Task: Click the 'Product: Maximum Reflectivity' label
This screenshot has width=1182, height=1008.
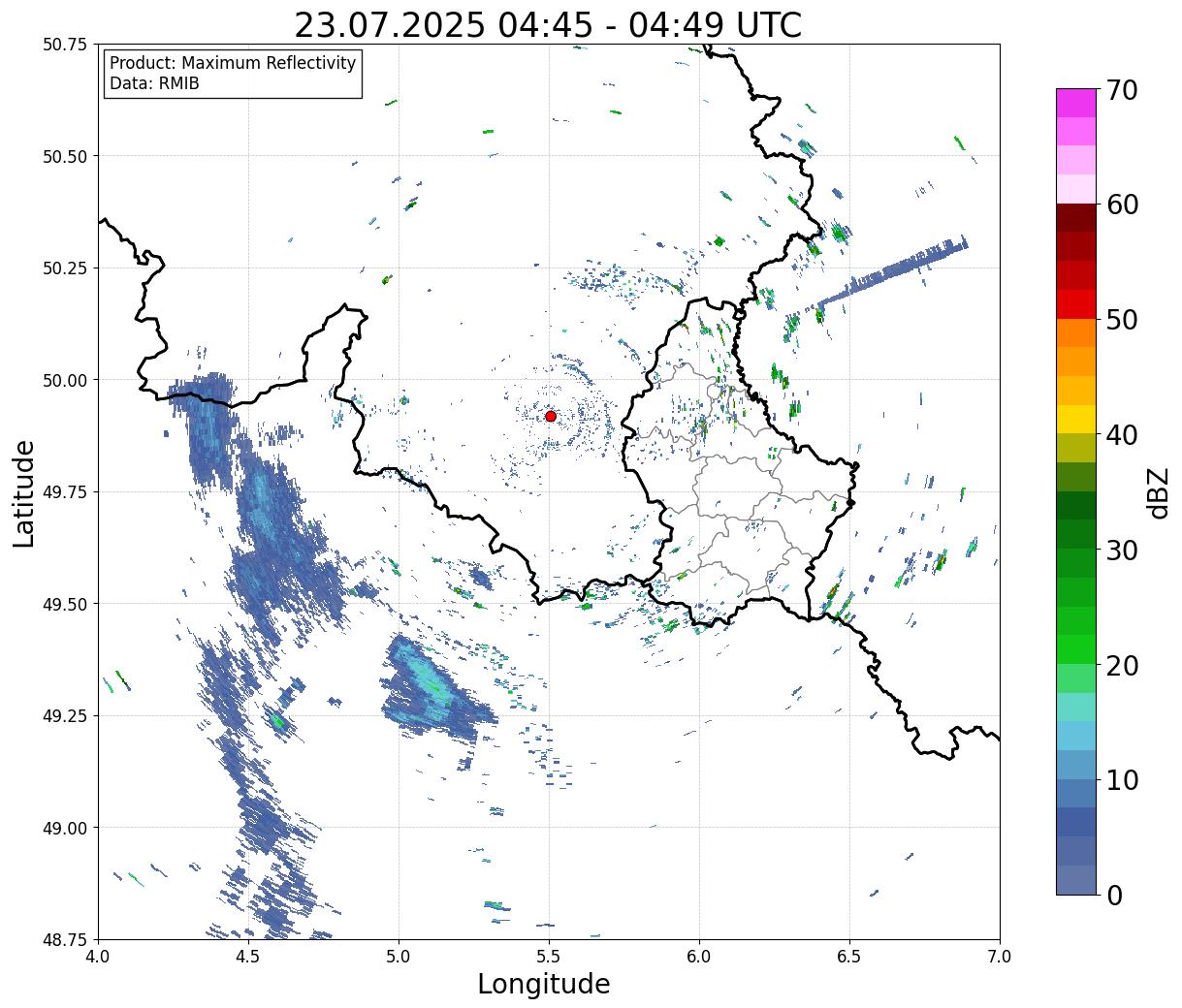Action: click(233, 63)
